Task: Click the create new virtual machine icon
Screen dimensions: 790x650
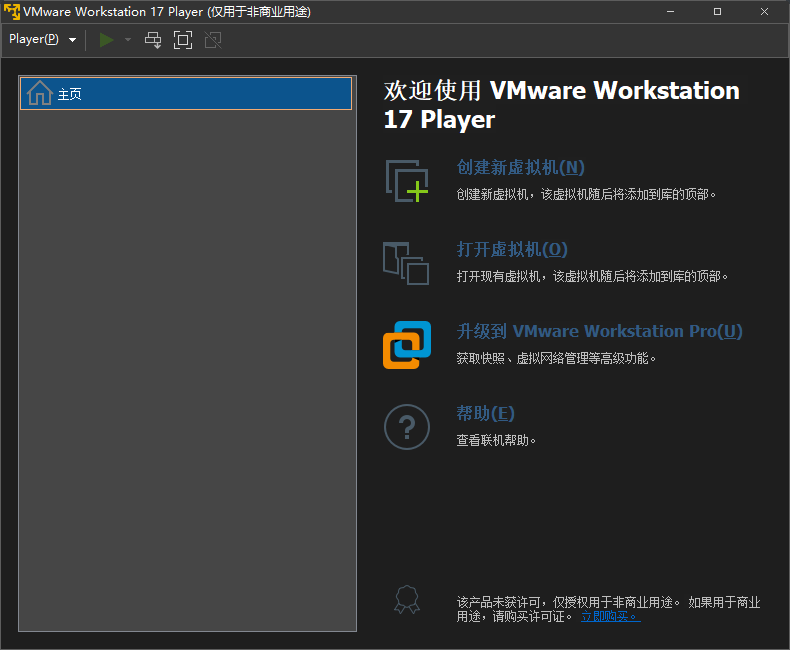Action: (406, 180)
